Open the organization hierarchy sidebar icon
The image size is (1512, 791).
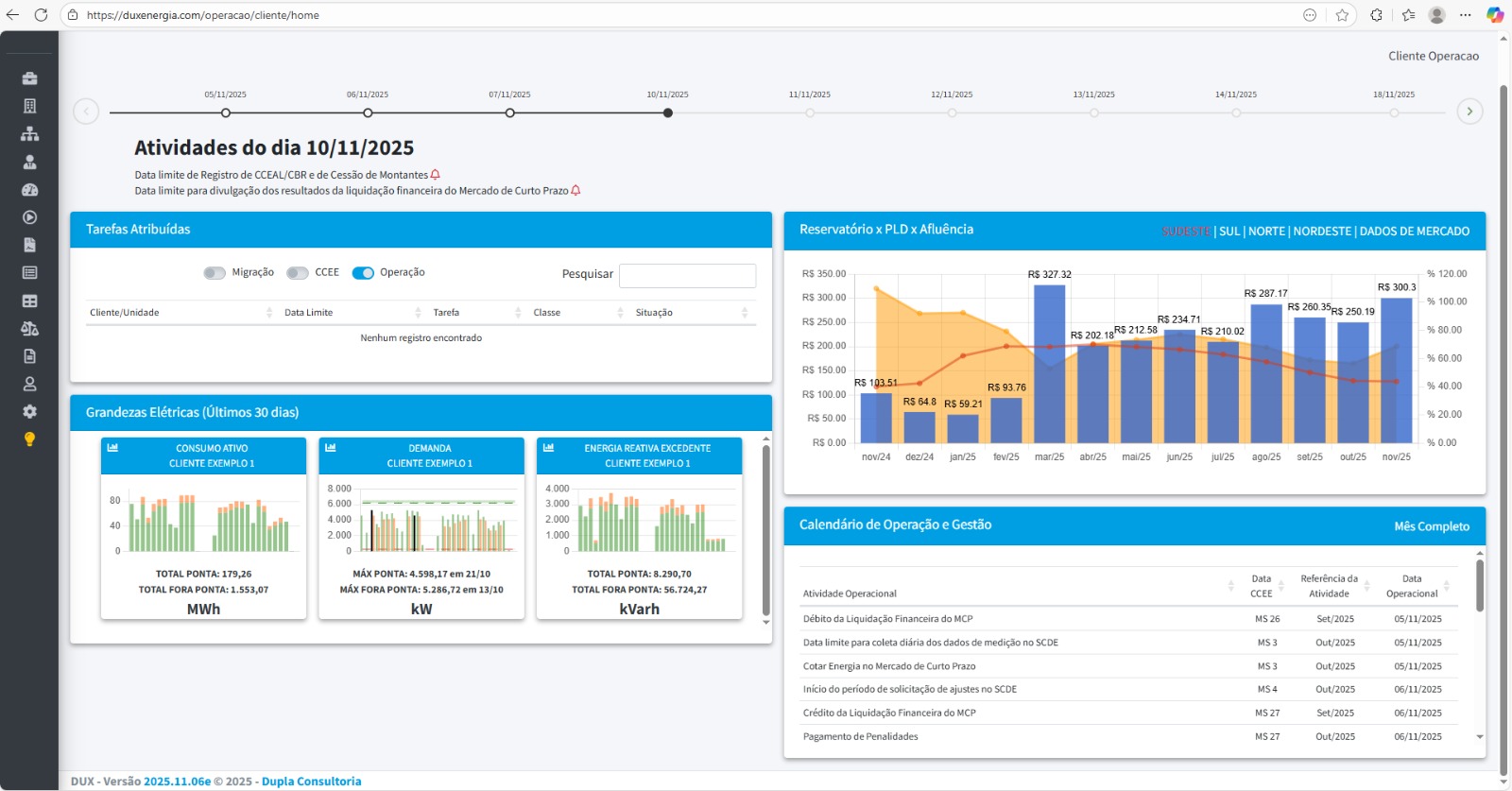point(29,134)
